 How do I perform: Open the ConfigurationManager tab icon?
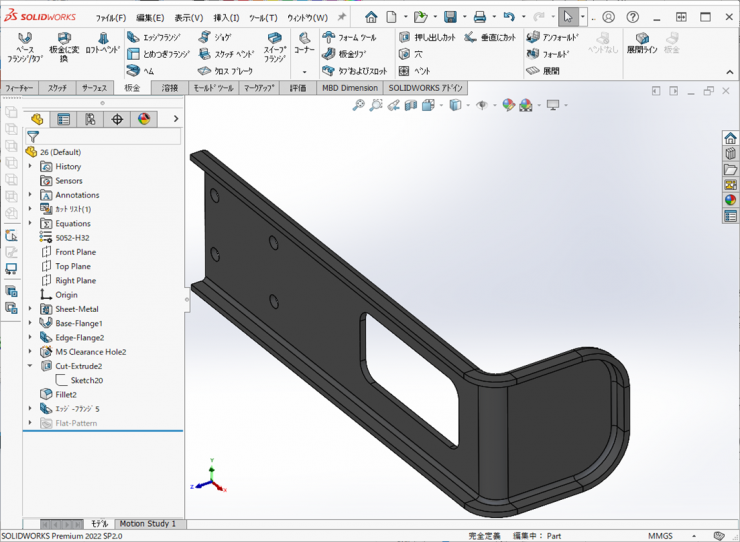point(90,119)
